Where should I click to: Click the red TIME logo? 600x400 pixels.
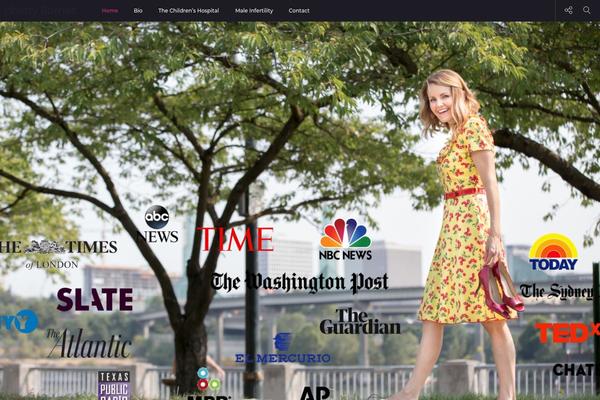click(x=235, y=239)
